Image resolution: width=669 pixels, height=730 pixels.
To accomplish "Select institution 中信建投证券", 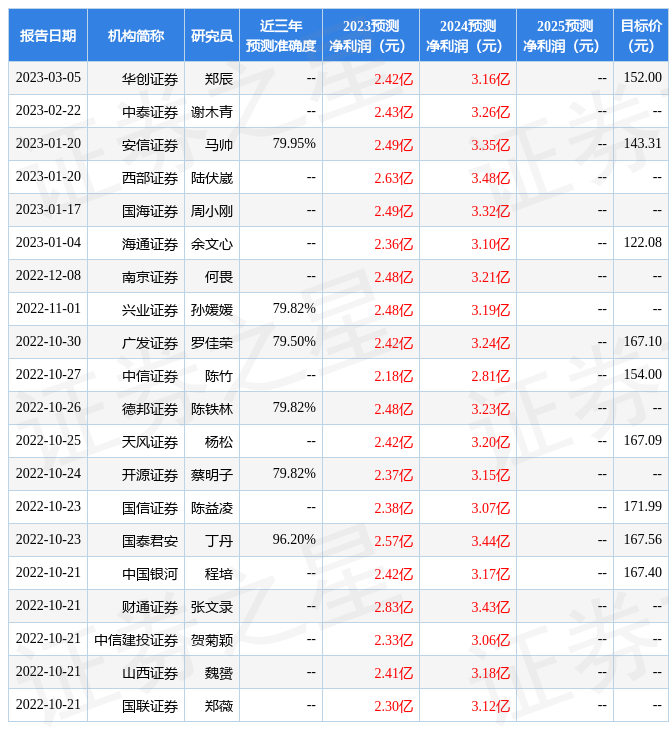I will point(136,641).
